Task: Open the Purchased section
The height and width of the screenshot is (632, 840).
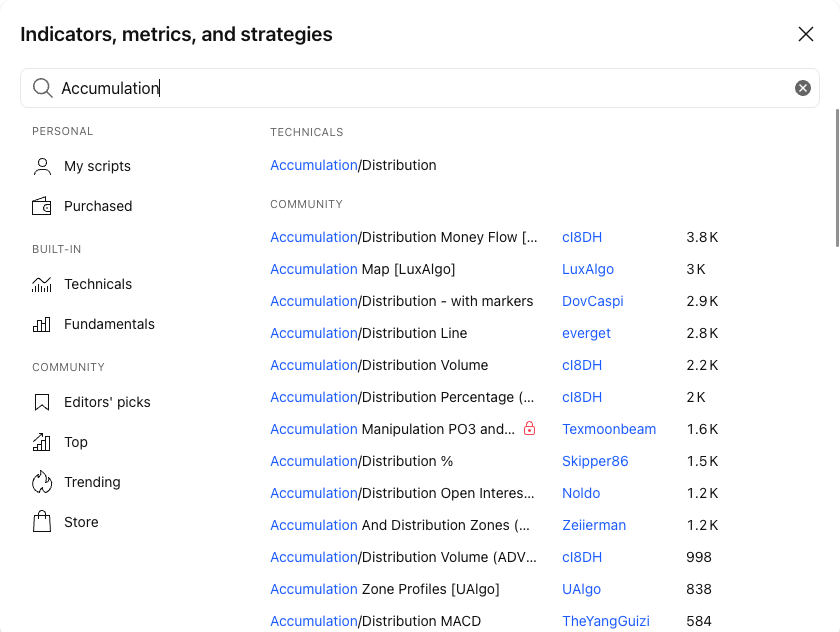Action: (98, 206)
